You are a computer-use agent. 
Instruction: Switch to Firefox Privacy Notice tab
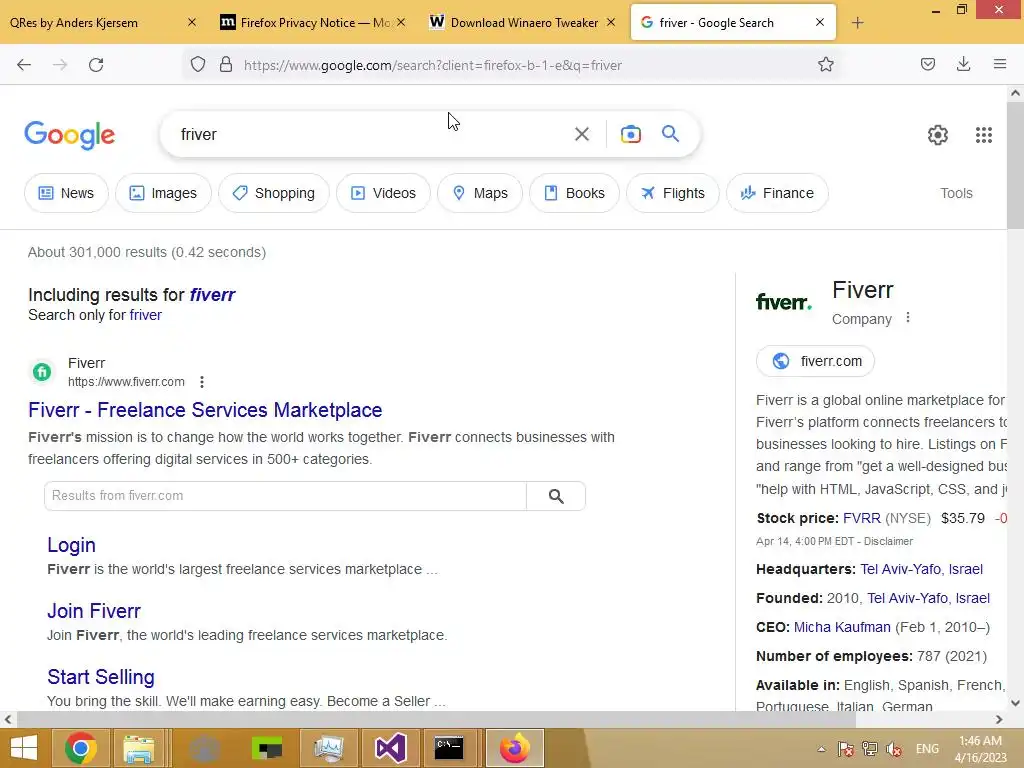click(315, 23)
